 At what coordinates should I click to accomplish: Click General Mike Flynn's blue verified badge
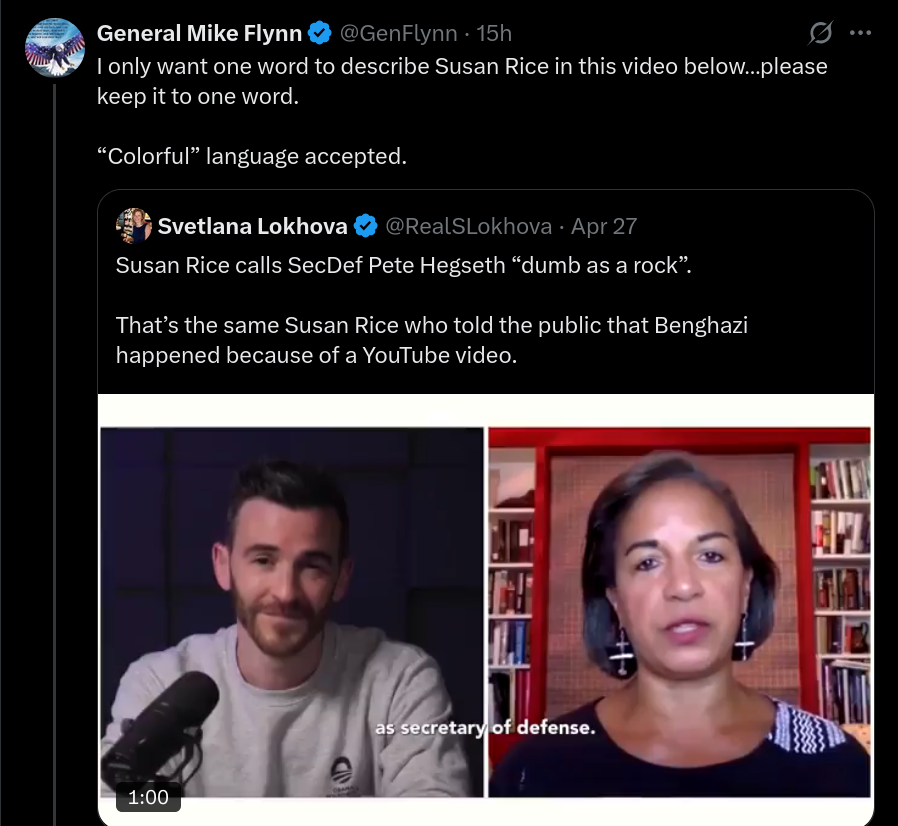coord(320,33)
